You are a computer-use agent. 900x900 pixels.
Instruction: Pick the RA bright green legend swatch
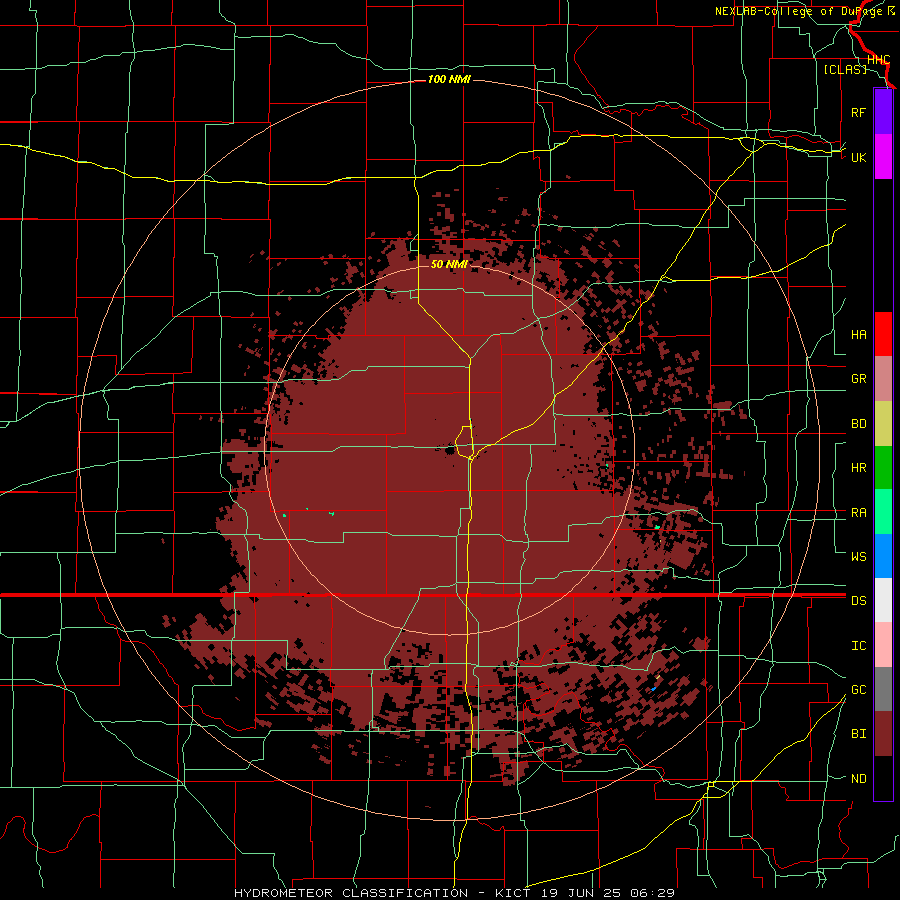[883, 511]
